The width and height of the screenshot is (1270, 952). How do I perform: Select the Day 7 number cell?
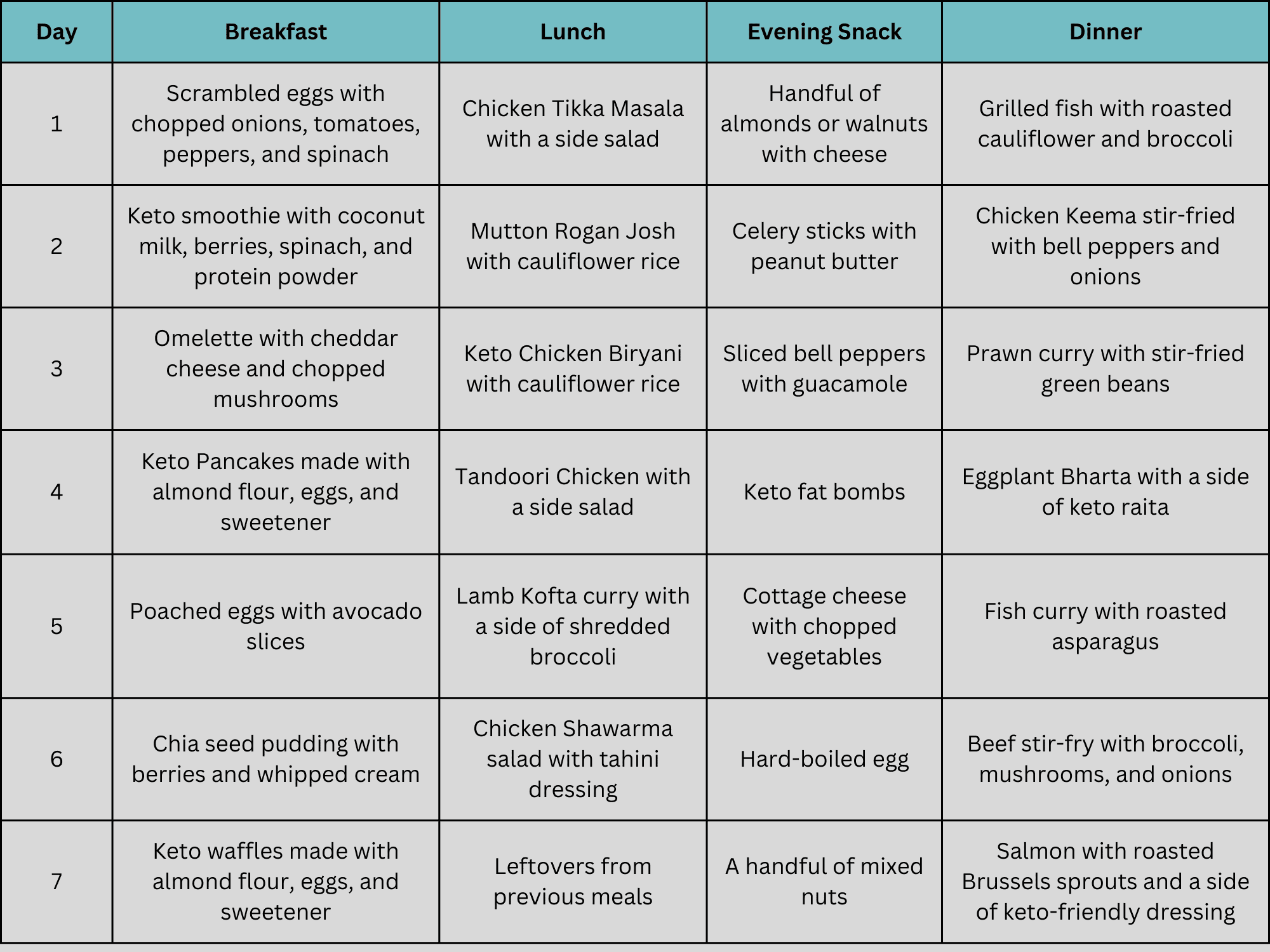[x=57, y=882]
